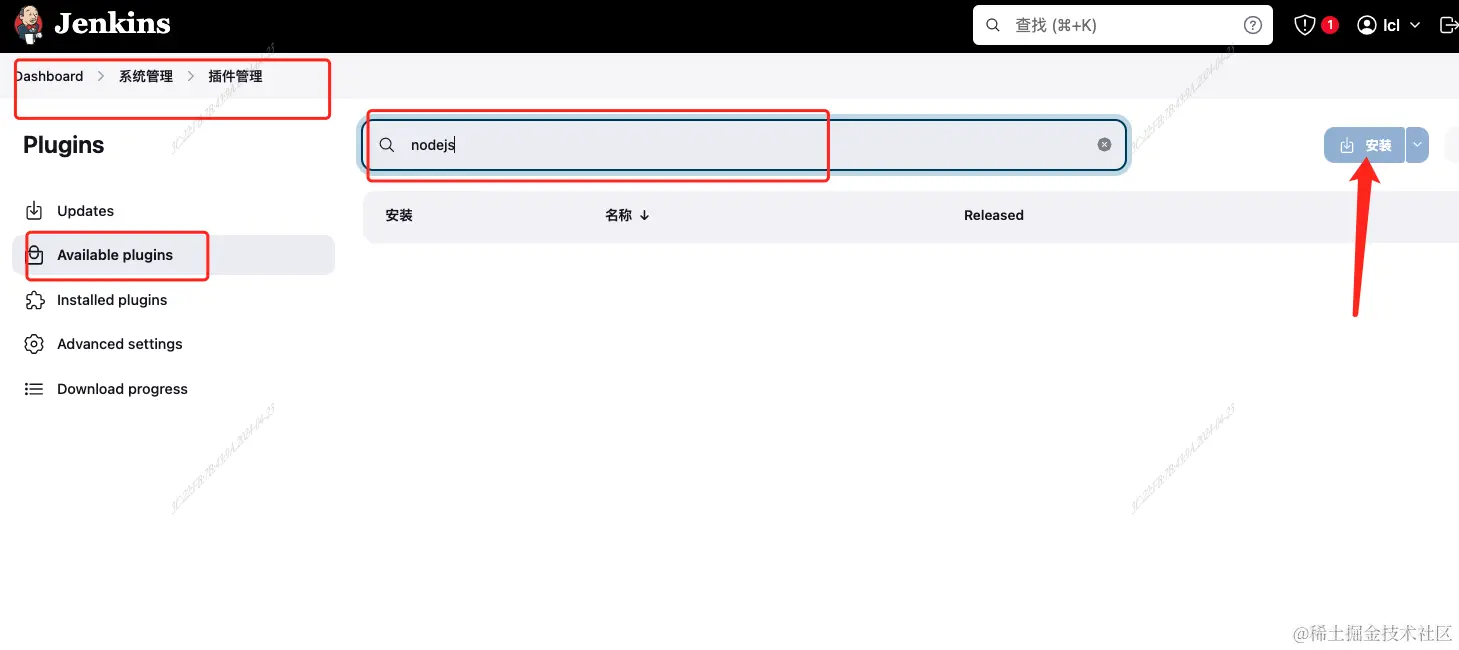Click the Plugins page heading

click(x=64, y=145)
